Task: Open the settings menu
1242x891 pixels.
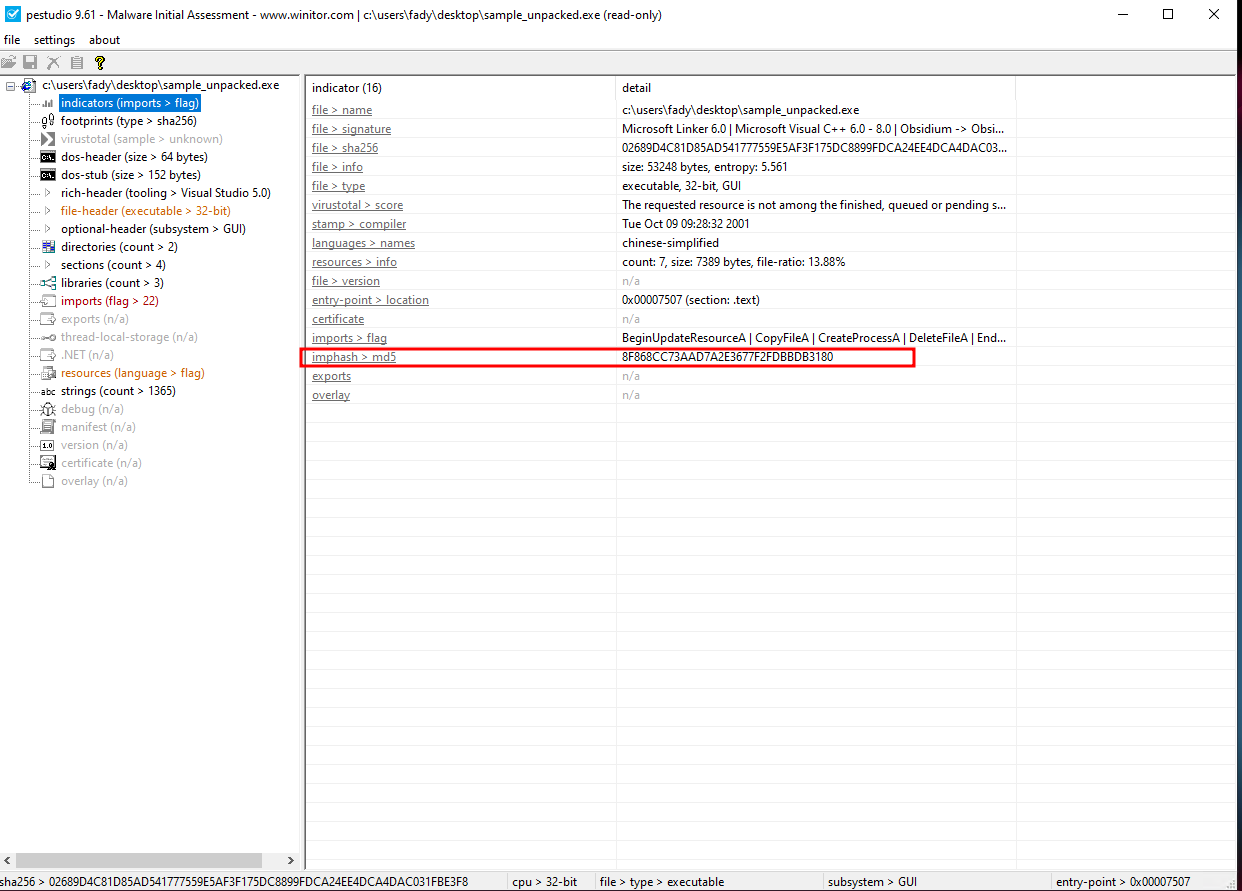Action: click(x=54, y=40)
